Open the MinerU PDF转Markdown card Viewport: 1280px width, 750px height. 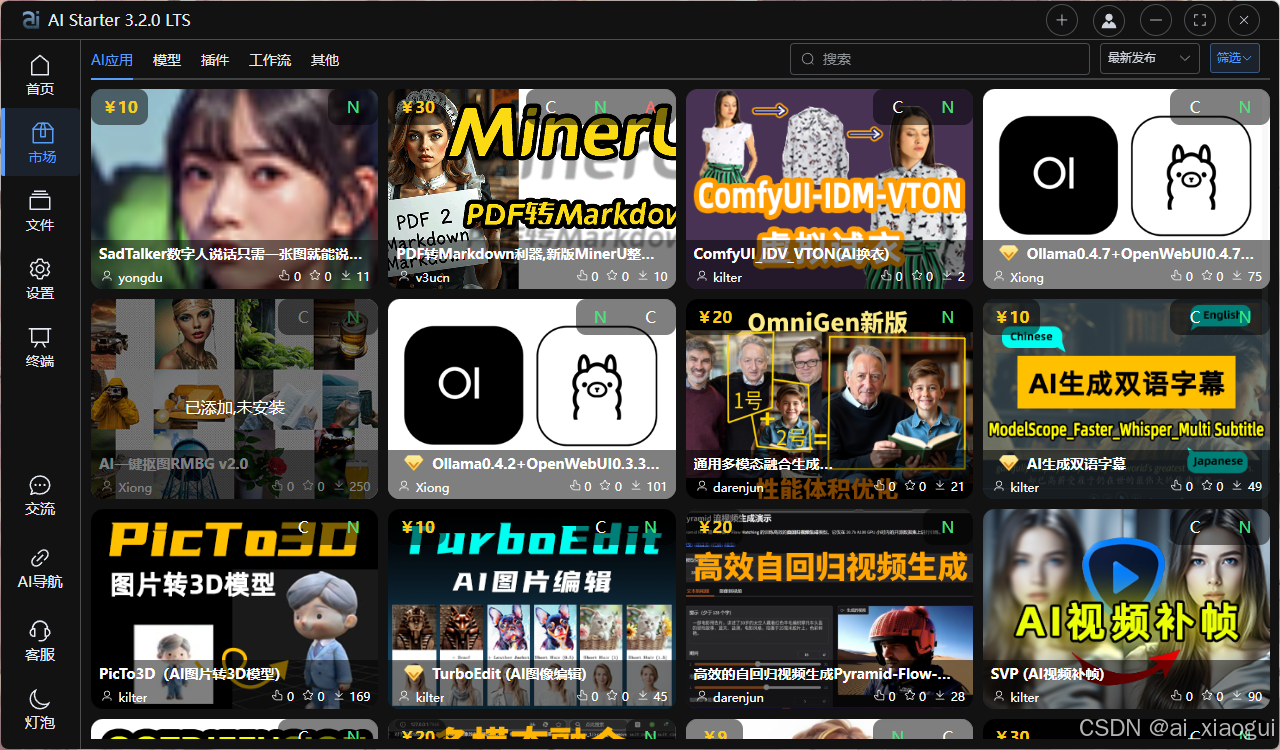(x=532, y=189)
